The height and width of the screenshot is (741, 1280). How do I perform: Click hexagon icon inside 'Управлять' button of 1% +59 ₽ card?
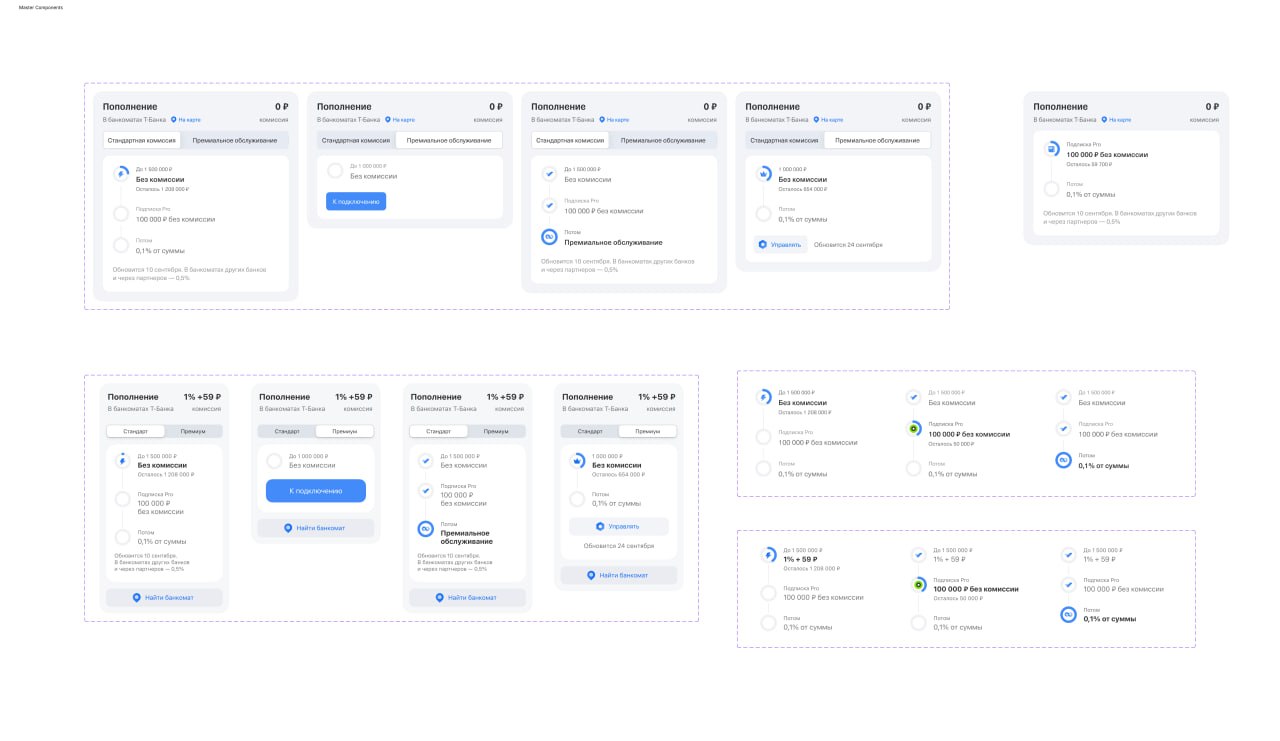pos(600,526)
